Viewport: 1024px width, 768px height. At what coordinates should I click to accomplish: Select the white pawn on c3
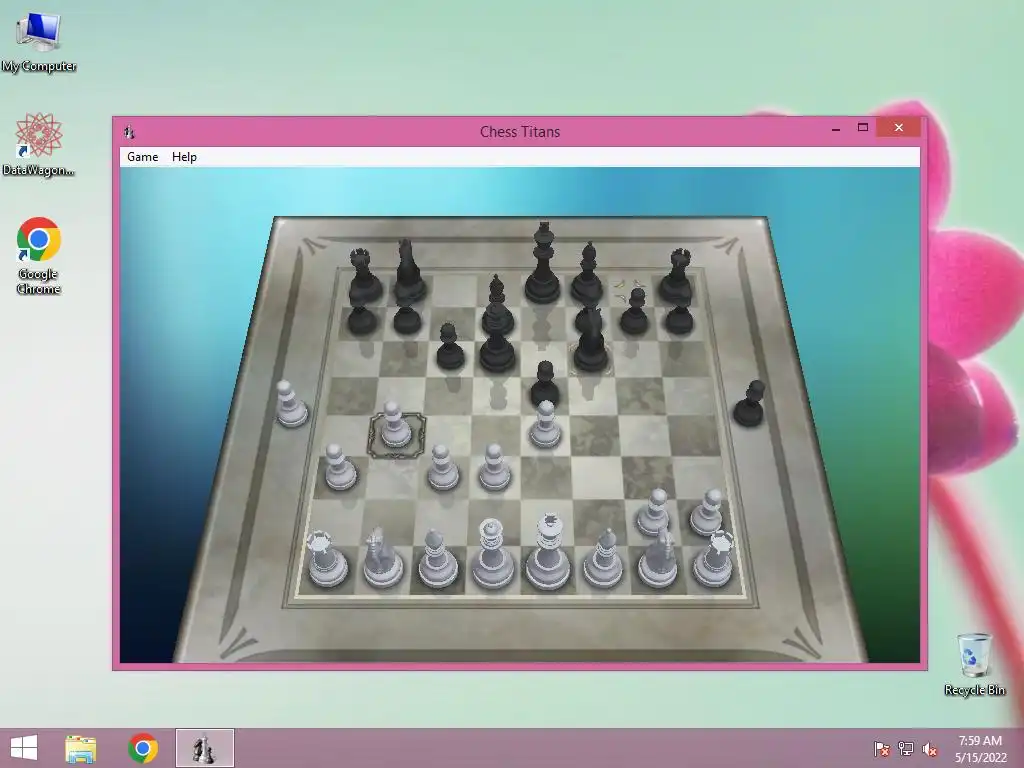442,468
